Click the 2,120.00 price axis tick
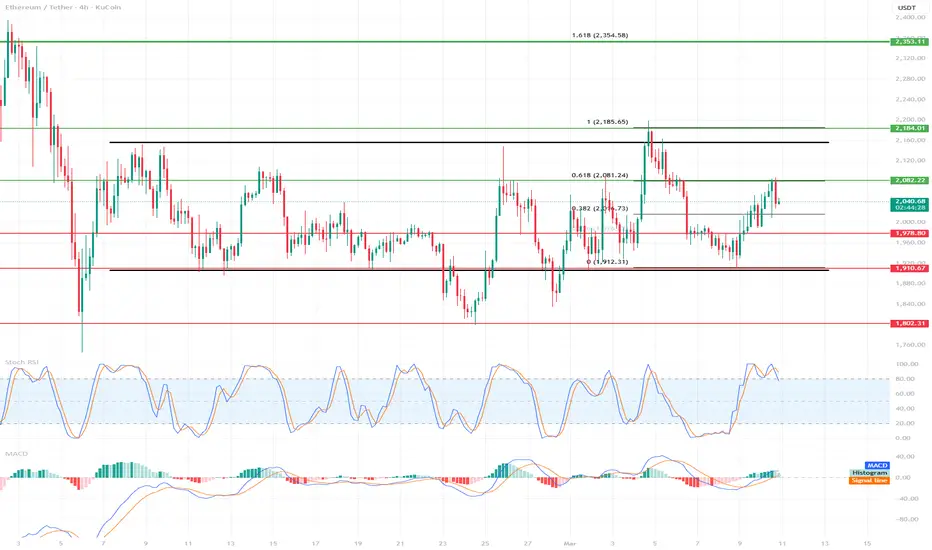932x550 pixels. pos(910,161)
